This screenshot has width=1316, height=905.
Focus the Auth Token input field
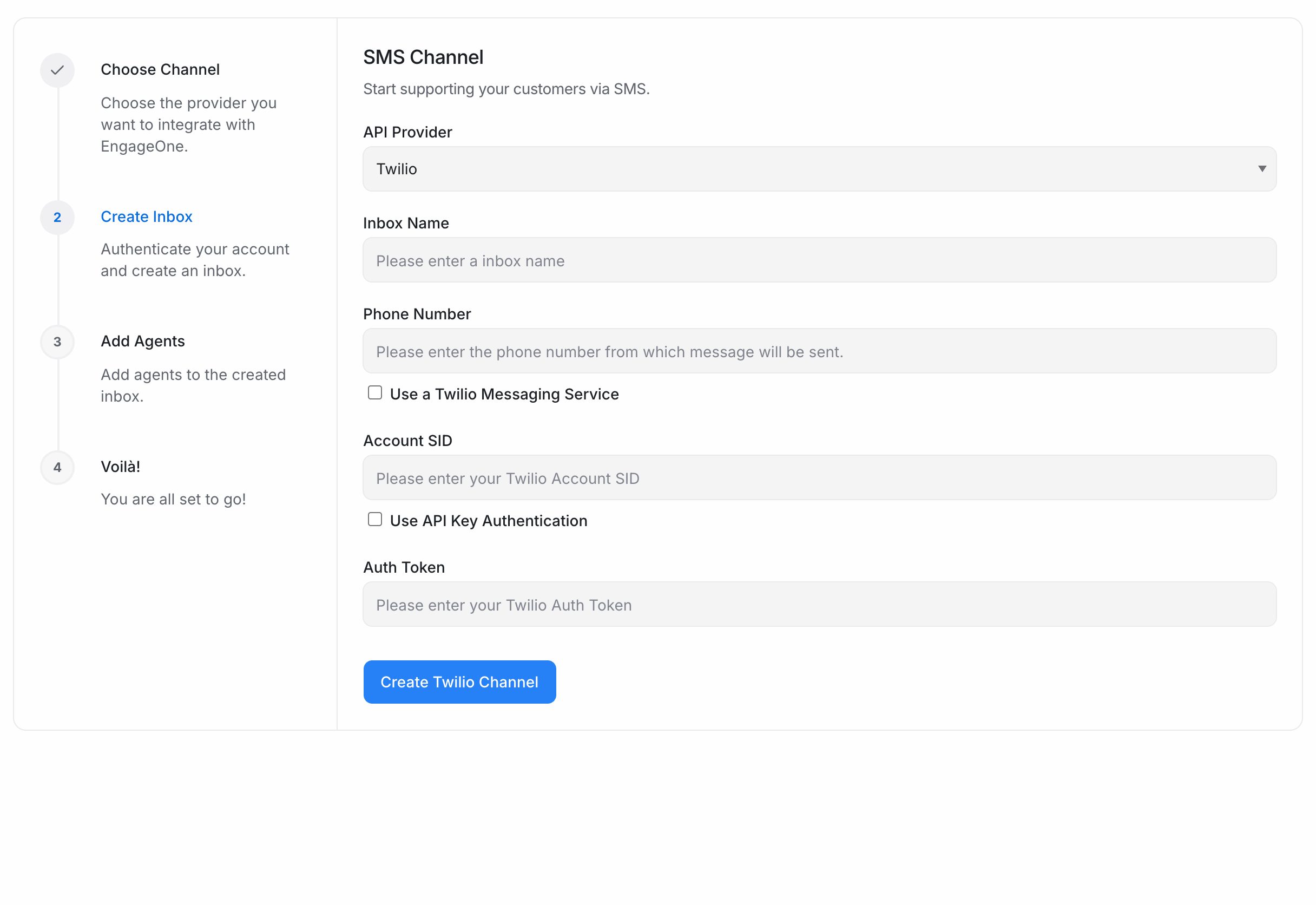click(x=819, y=604)
